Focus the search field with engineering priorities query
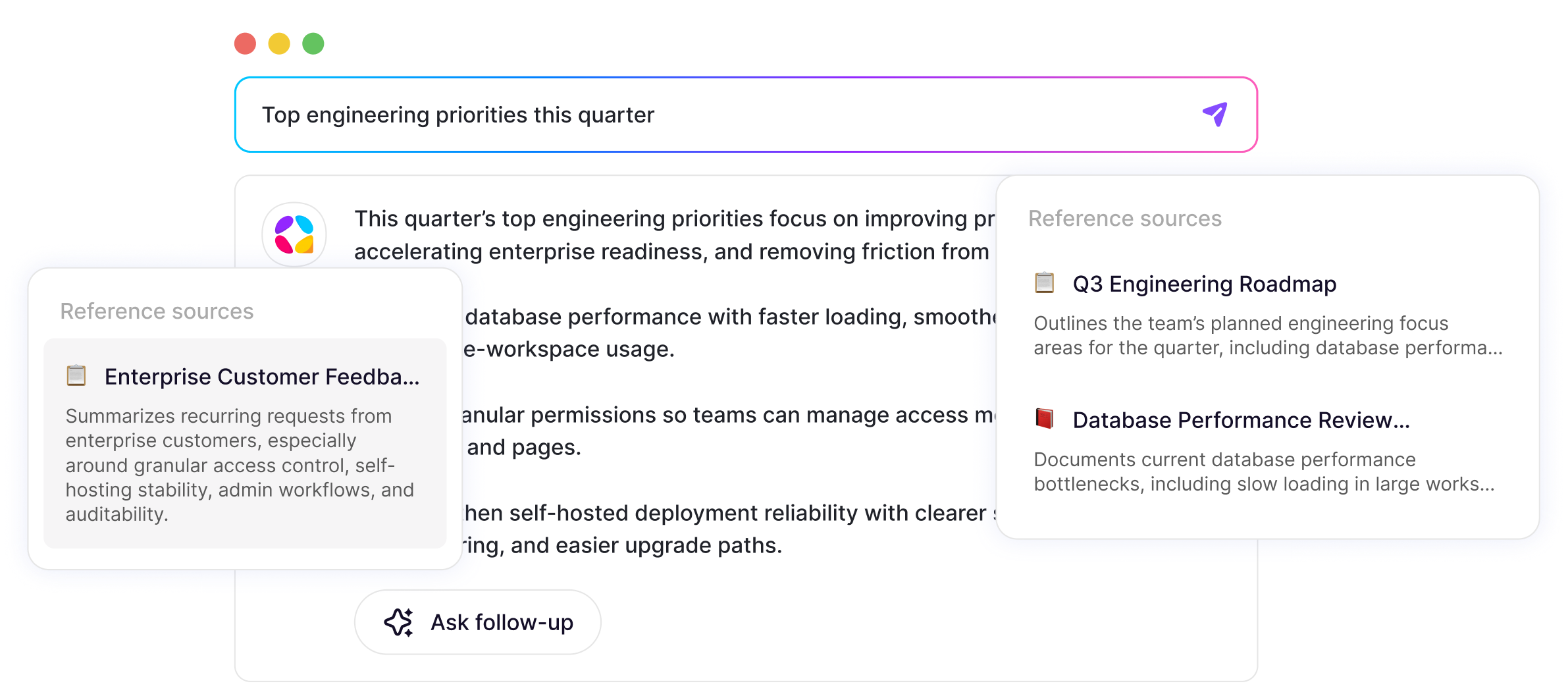 (x=746, y=115)
